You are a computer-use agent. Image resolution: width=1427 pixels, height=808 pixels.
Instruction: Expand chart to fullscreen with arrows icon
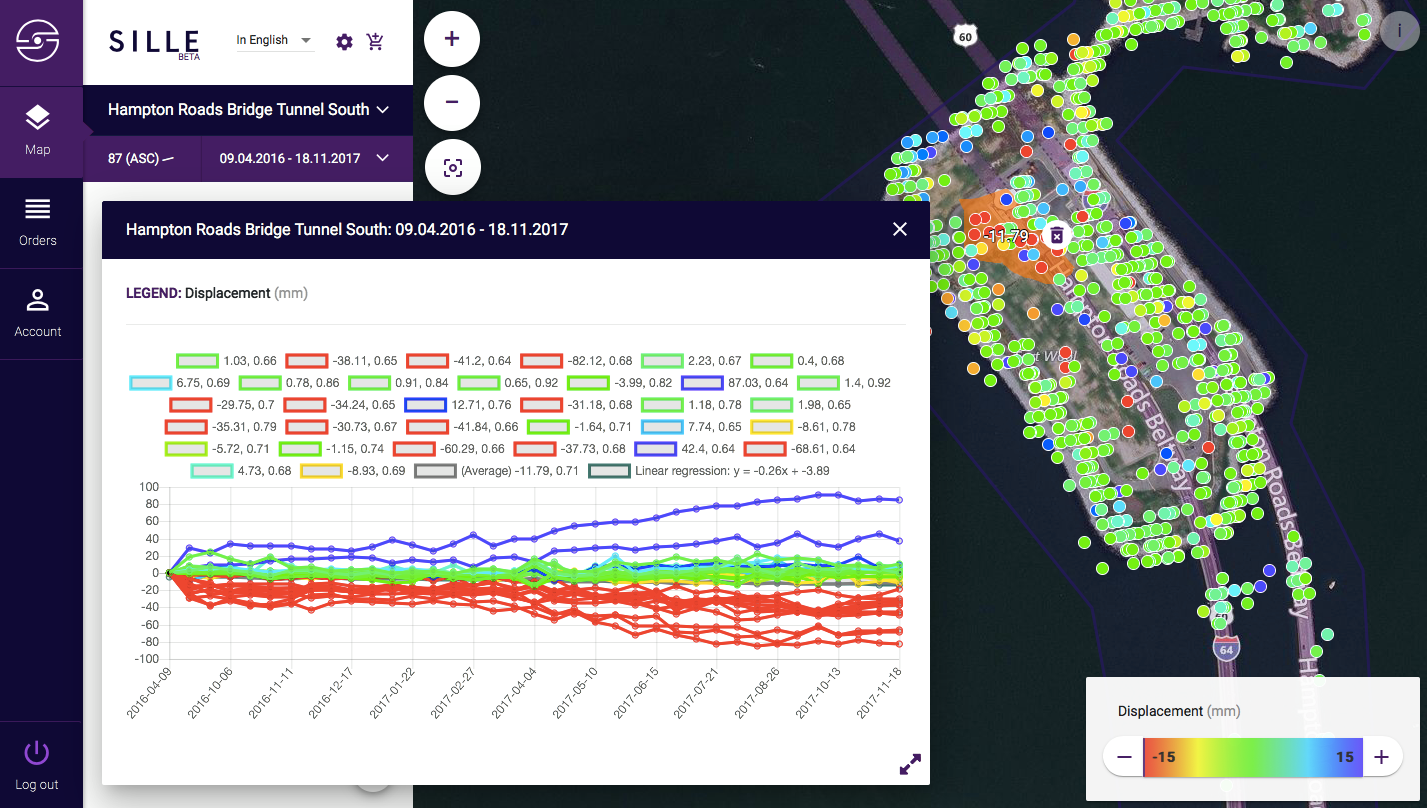point(910,764)
